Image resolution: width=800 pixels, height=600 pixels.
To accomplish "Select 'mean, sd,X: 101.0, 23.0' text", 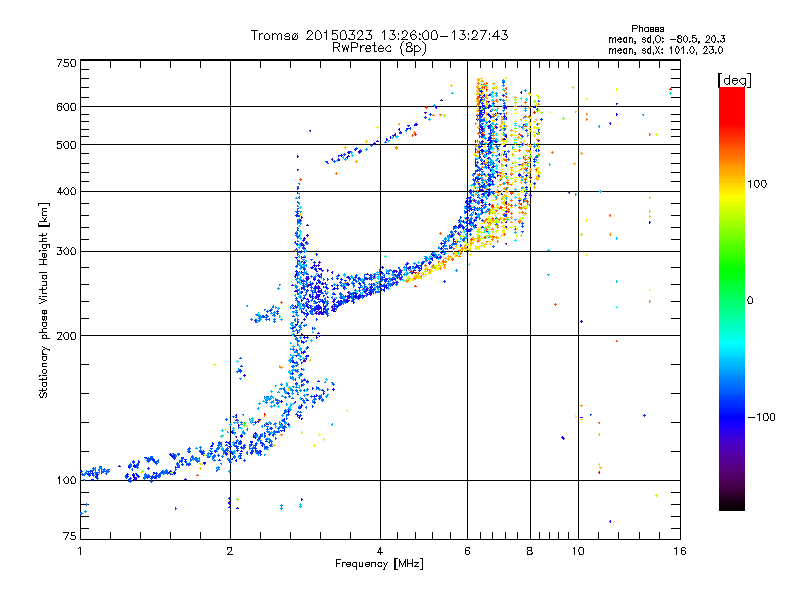I will pos(665,50).
